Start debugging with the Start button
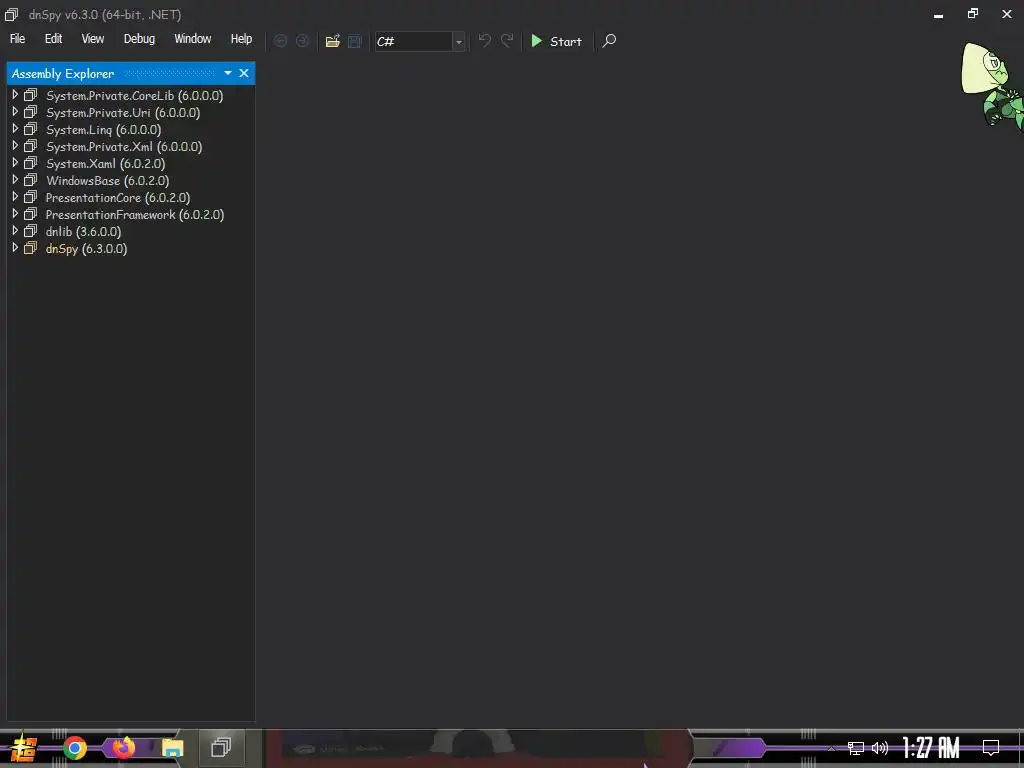The image size is (1024, 768). click(x=556, y=41)
